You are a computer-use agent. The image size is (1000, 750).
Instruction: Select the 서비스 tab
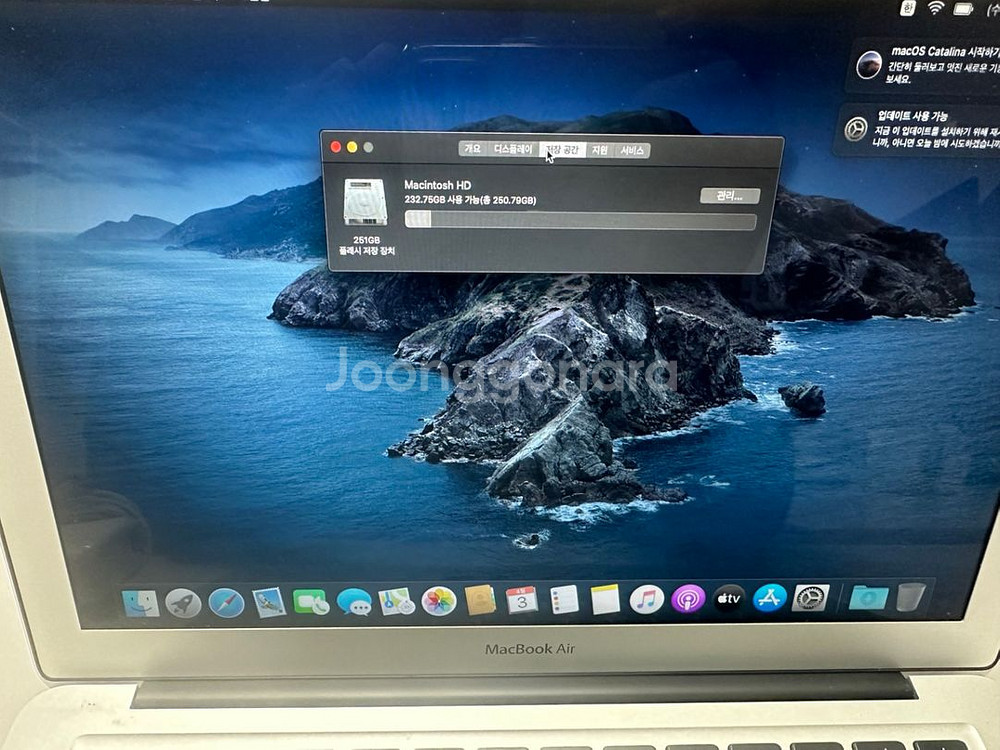click(632, 150)
